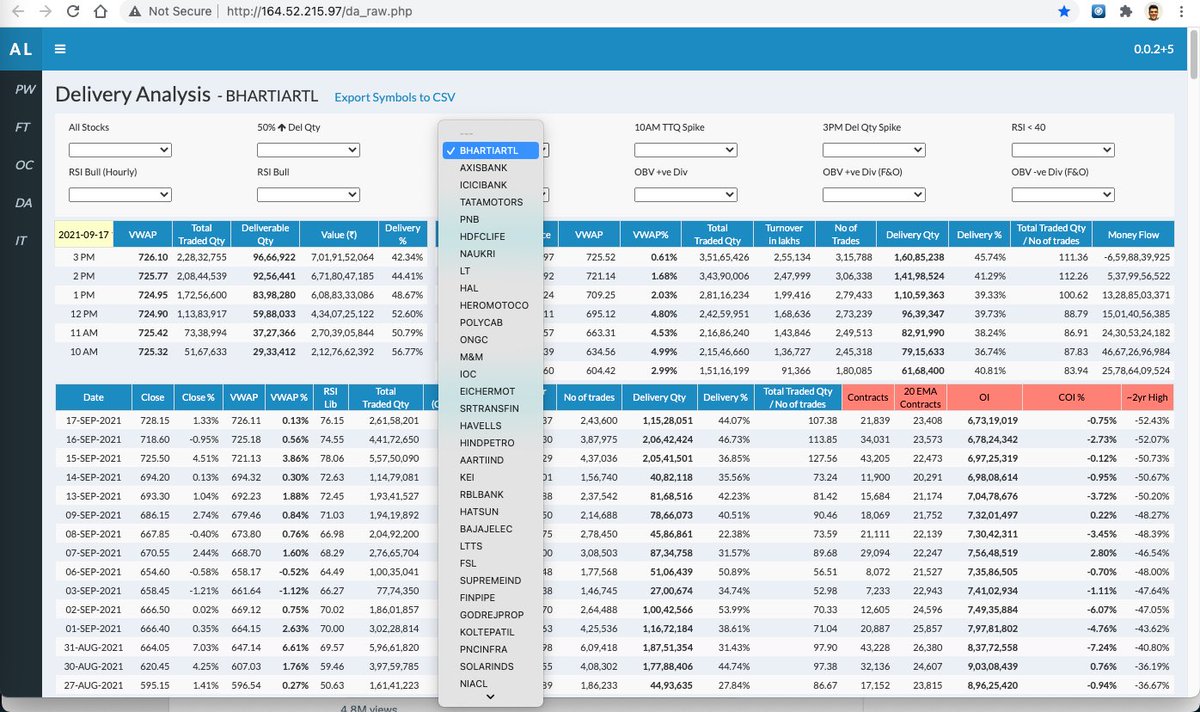Bookmark page with the star icon

[x=1064, y=11]
